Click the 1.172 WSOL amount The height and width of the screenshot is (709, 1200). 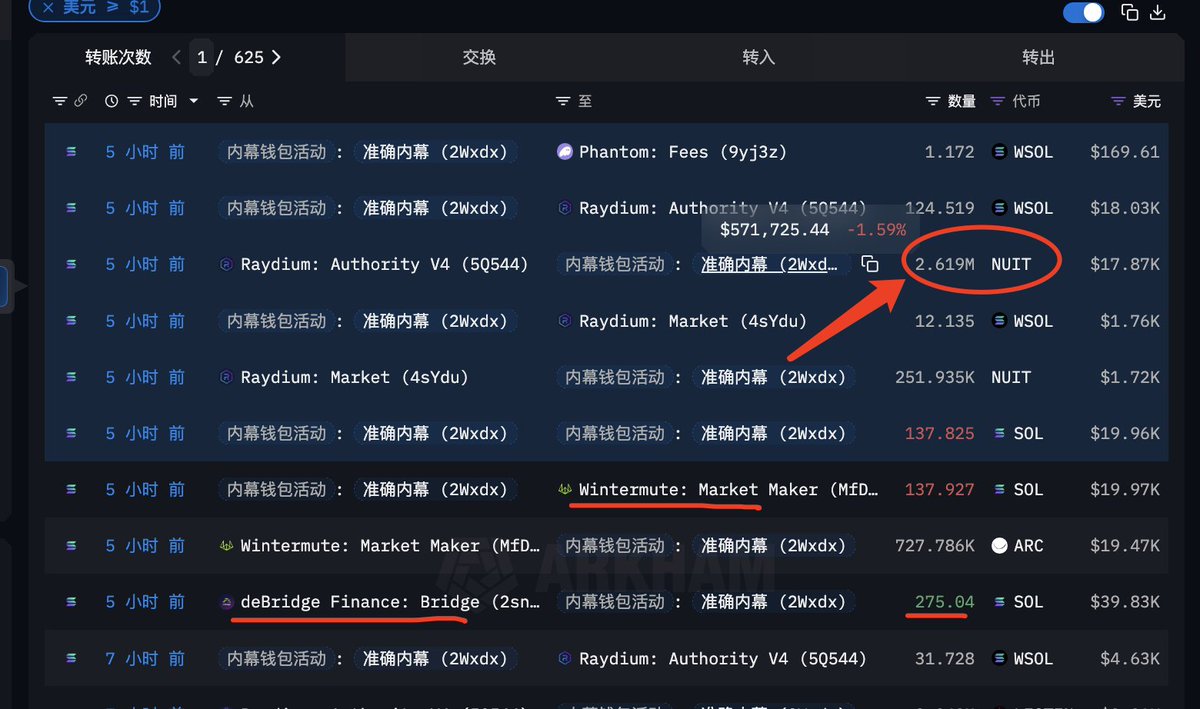pos(950,152)
